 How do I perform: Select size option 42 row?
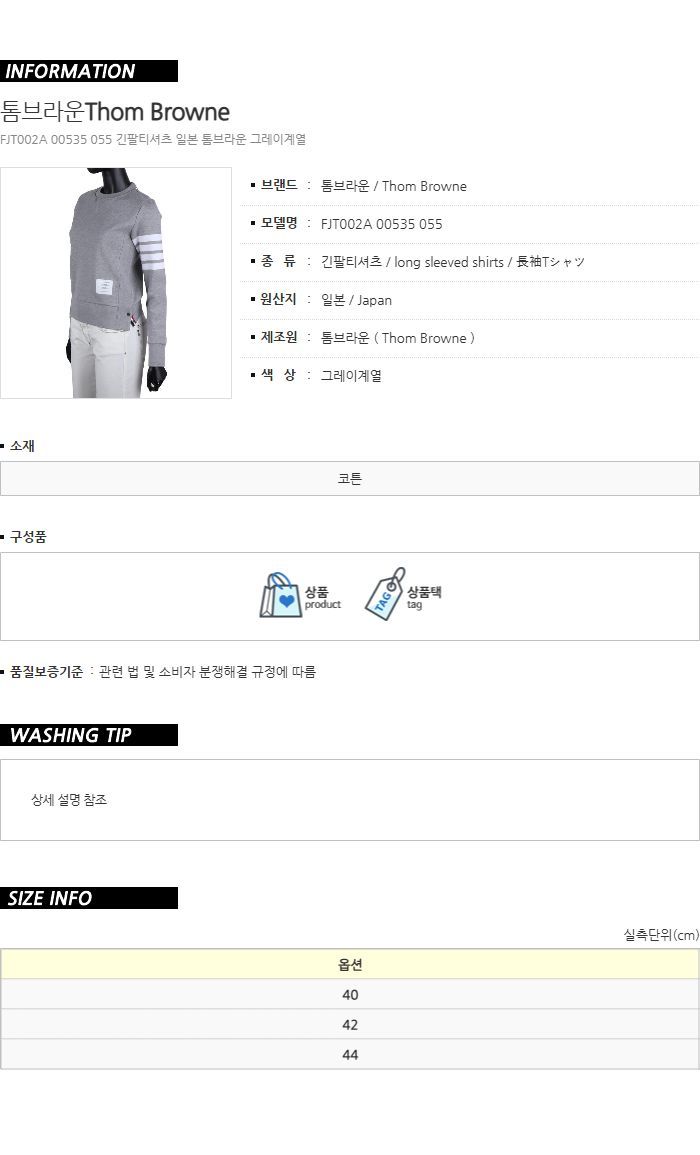click(x=350, y=1025)
